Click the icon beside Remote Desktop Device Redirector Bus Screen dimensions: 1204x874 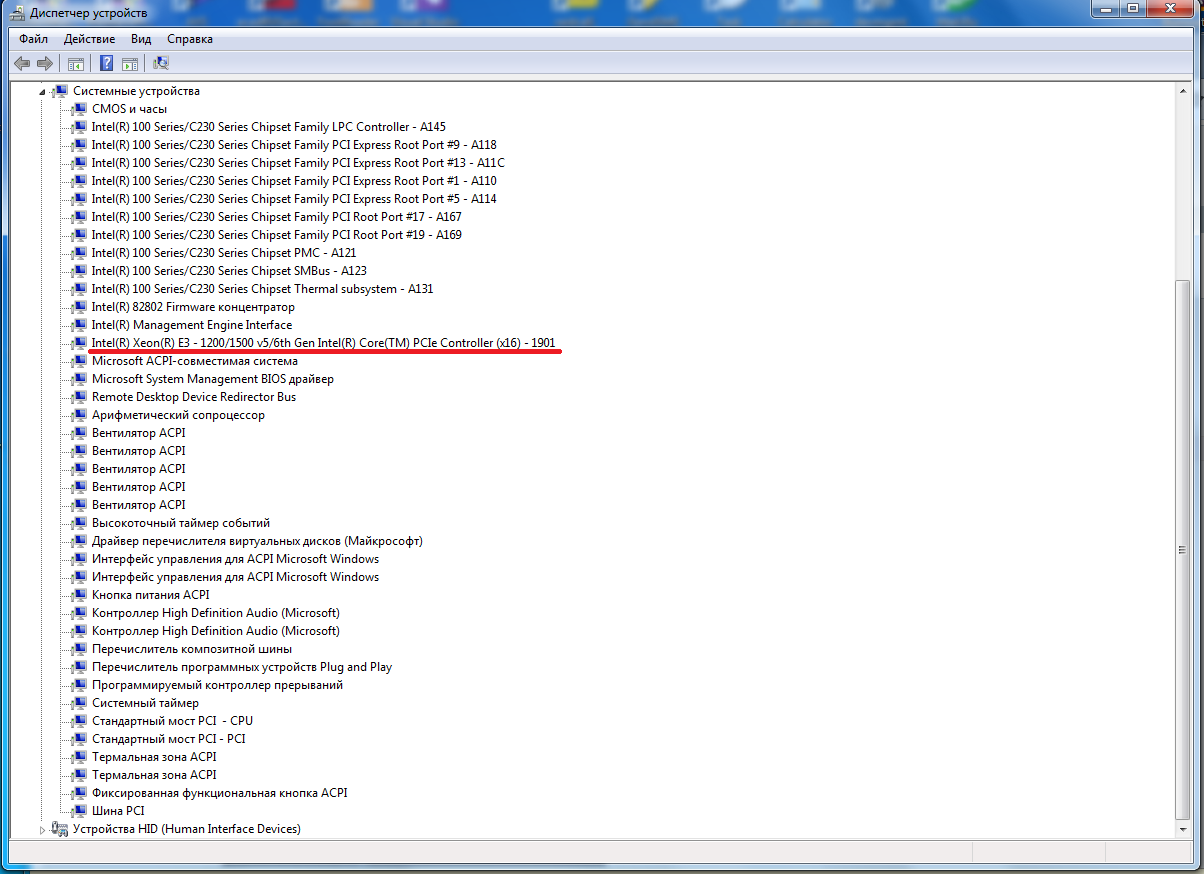pos(80,397)
